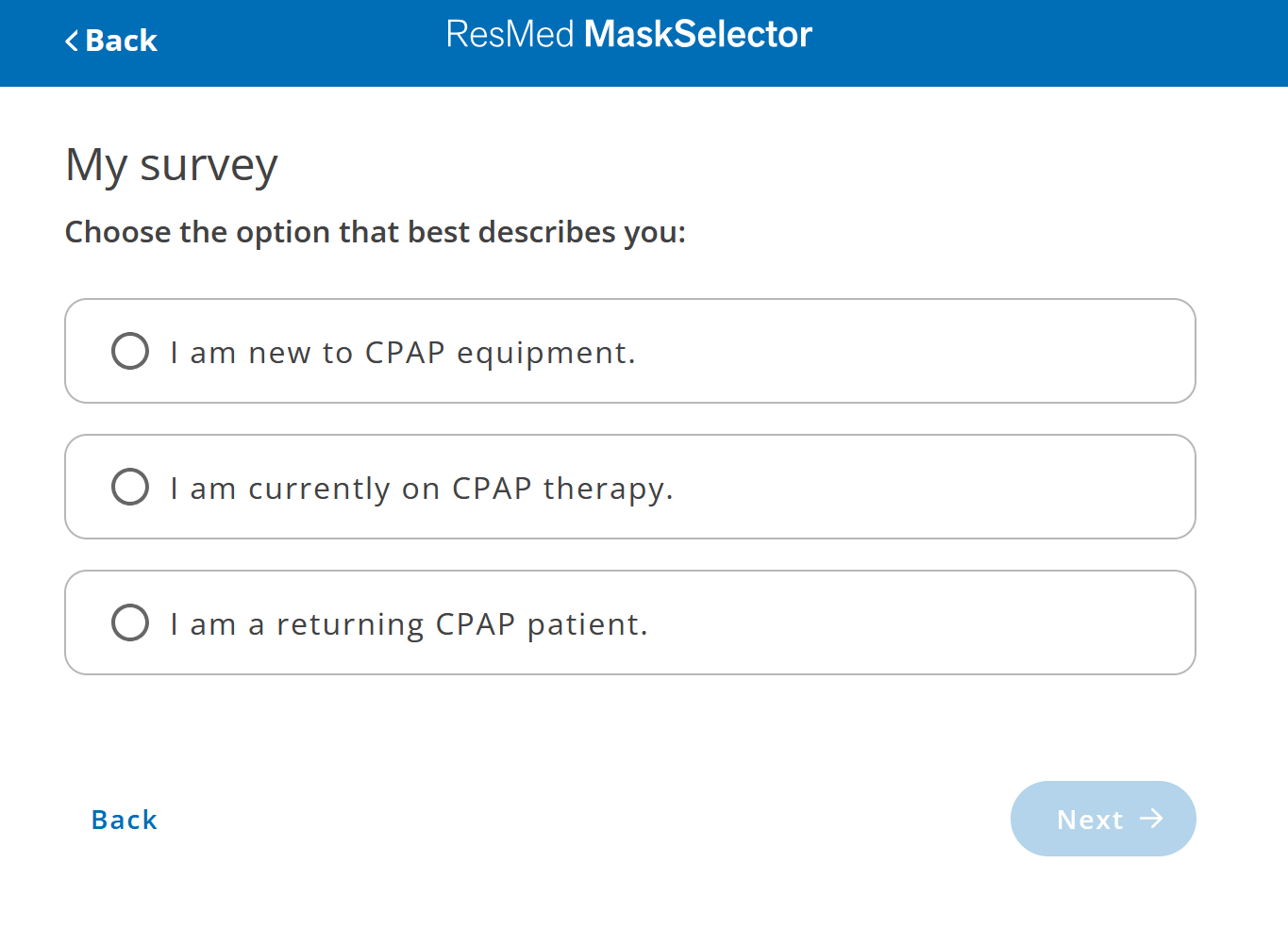The image size is (1288, 929).
Task: Select the radio button for new CPAP users
Action: (x=130, y=350)
